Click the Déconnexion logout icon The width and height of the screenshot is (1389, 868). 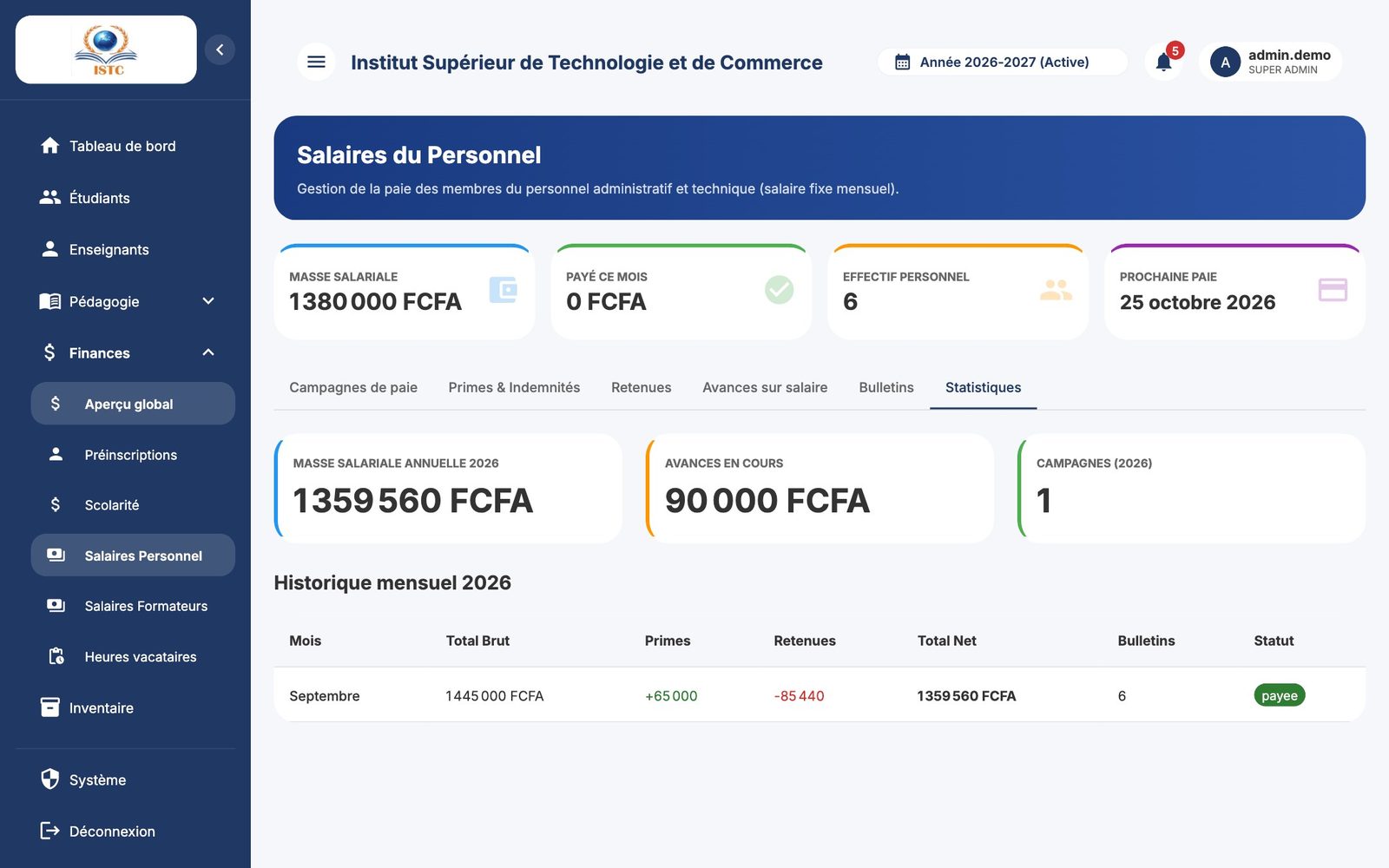coord(50,831)
